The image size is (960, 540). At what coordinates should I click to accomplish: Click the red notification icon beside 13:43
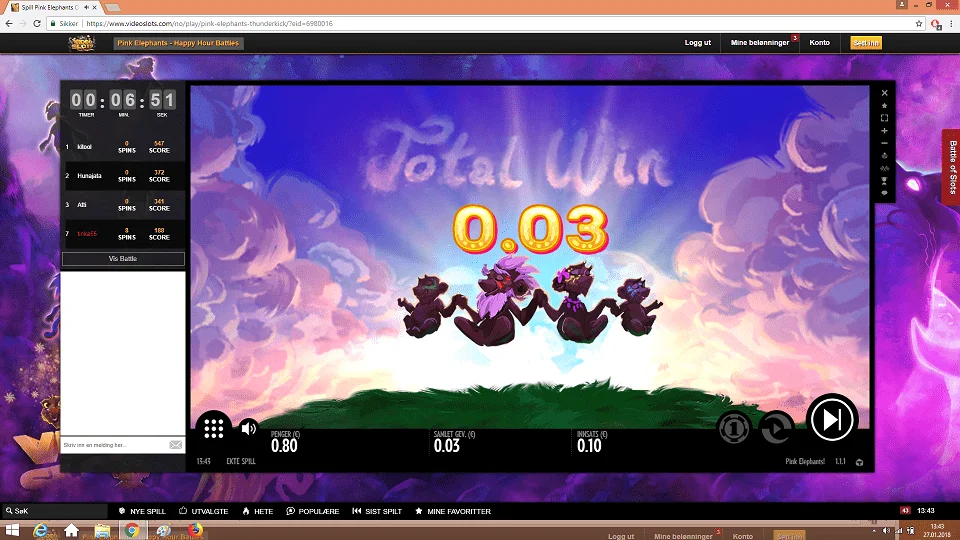(x=905, y=511)
